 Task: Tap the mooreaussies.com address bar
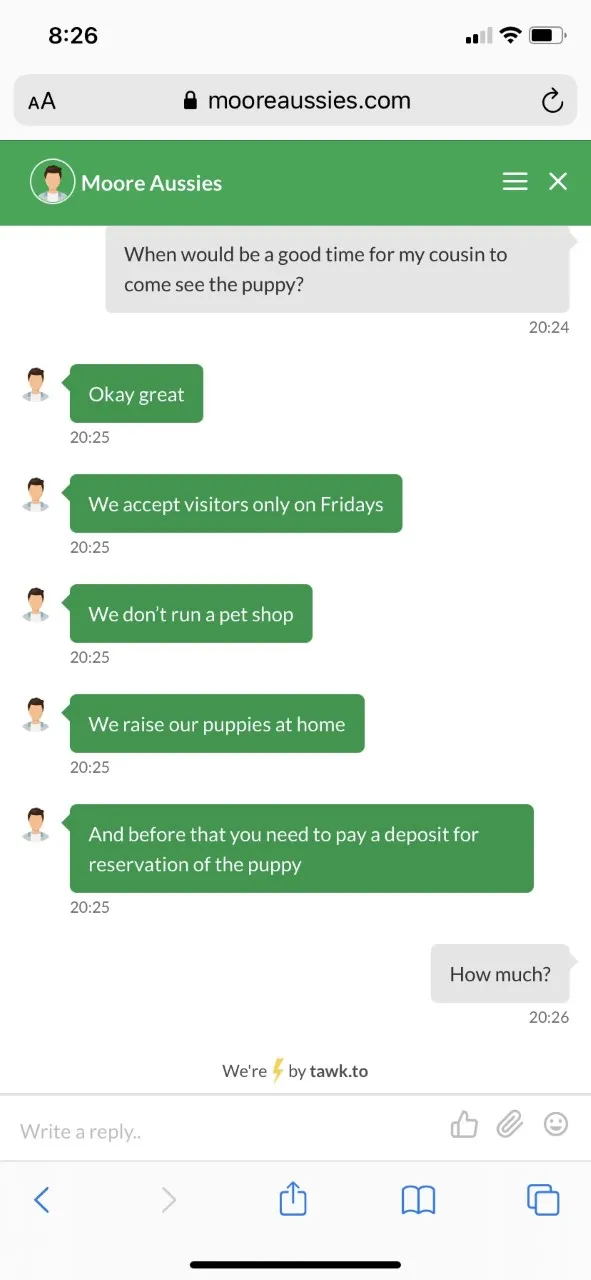tap(296, 100)
